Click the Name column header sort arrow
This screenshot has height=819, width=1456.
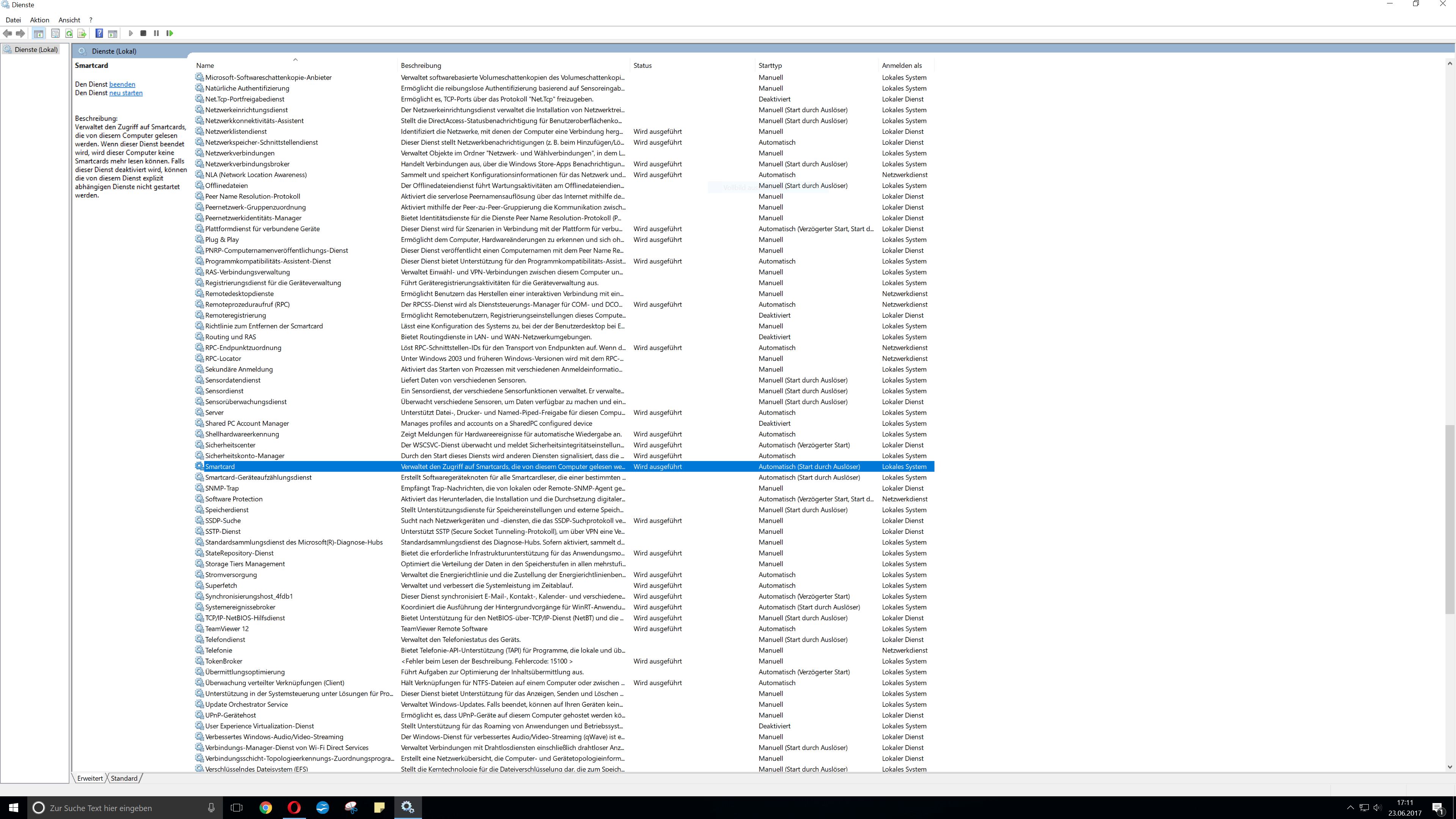[295, 60]
